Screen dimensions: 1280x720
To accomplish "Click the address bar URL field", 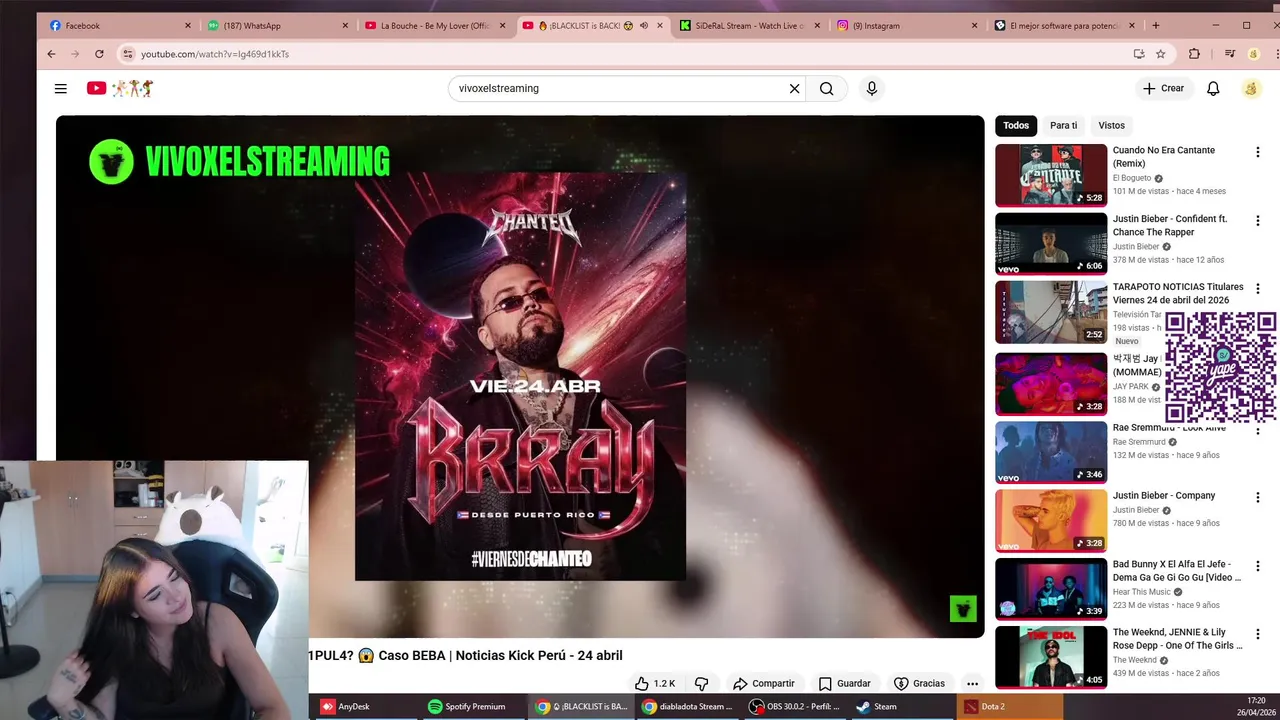I will 630,54.
